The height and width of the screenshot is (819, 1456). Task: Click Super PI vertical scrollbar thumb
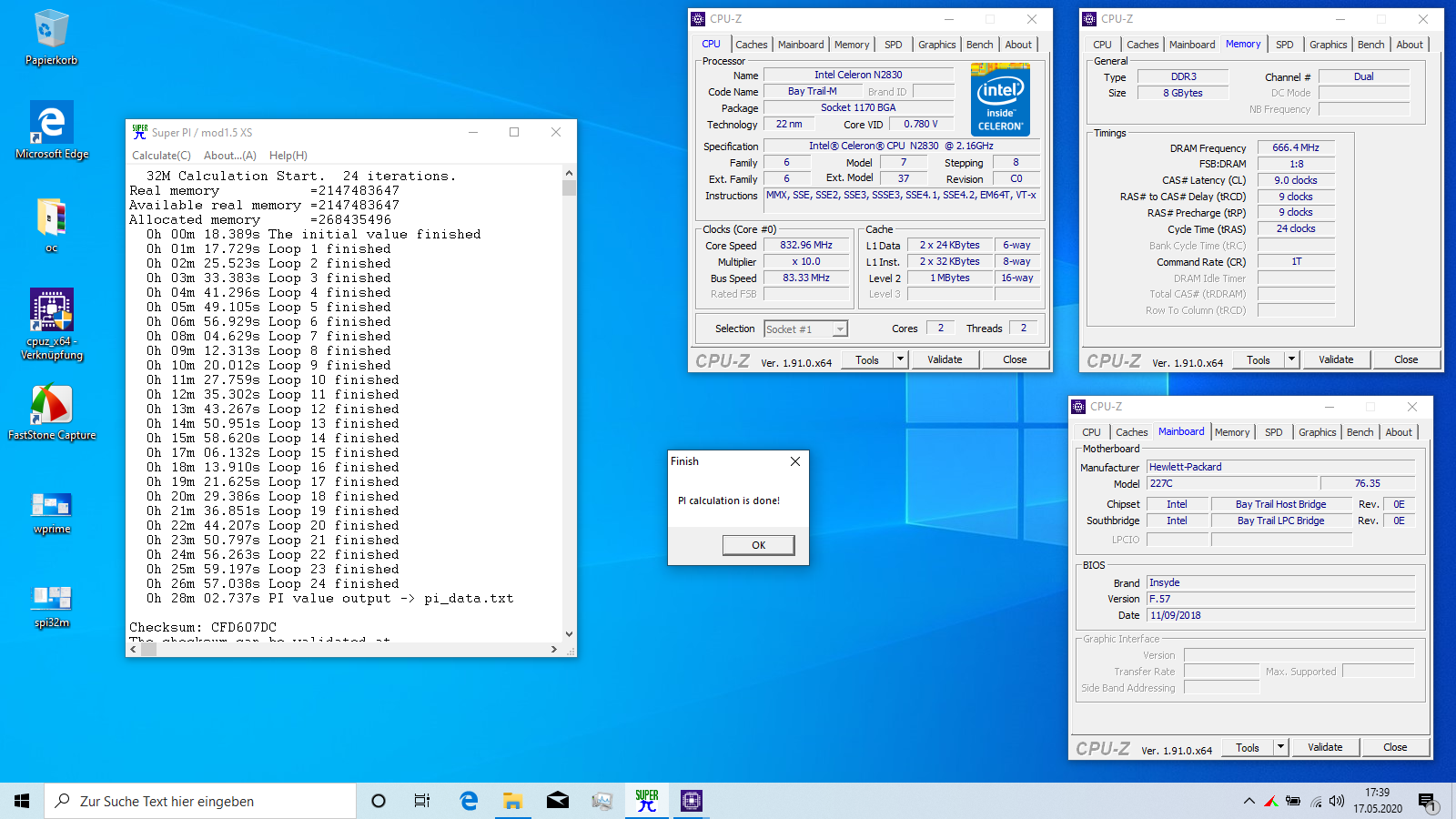click(x=569, y=187)
